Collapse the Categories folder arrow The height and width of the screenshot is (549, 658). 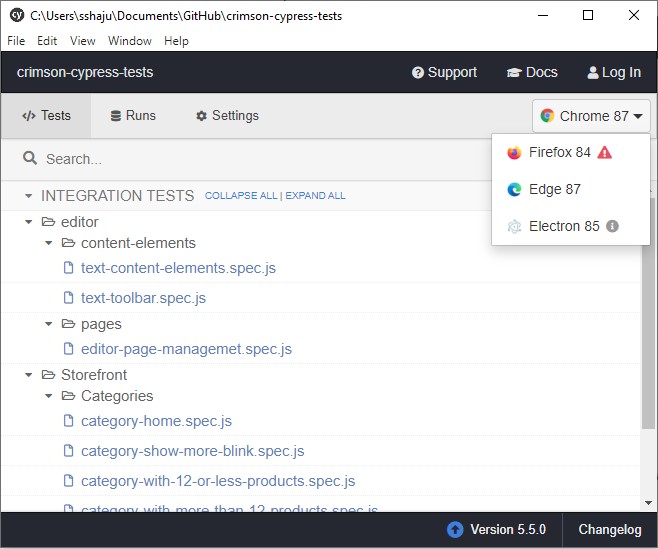49,396
